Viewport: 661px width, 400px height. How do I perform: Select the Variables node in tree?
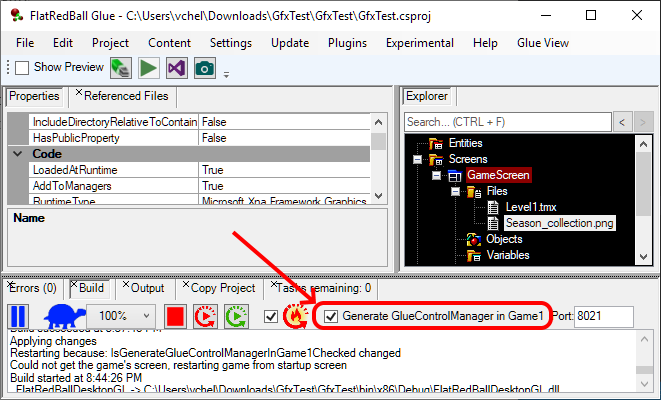tap(508, 255)
